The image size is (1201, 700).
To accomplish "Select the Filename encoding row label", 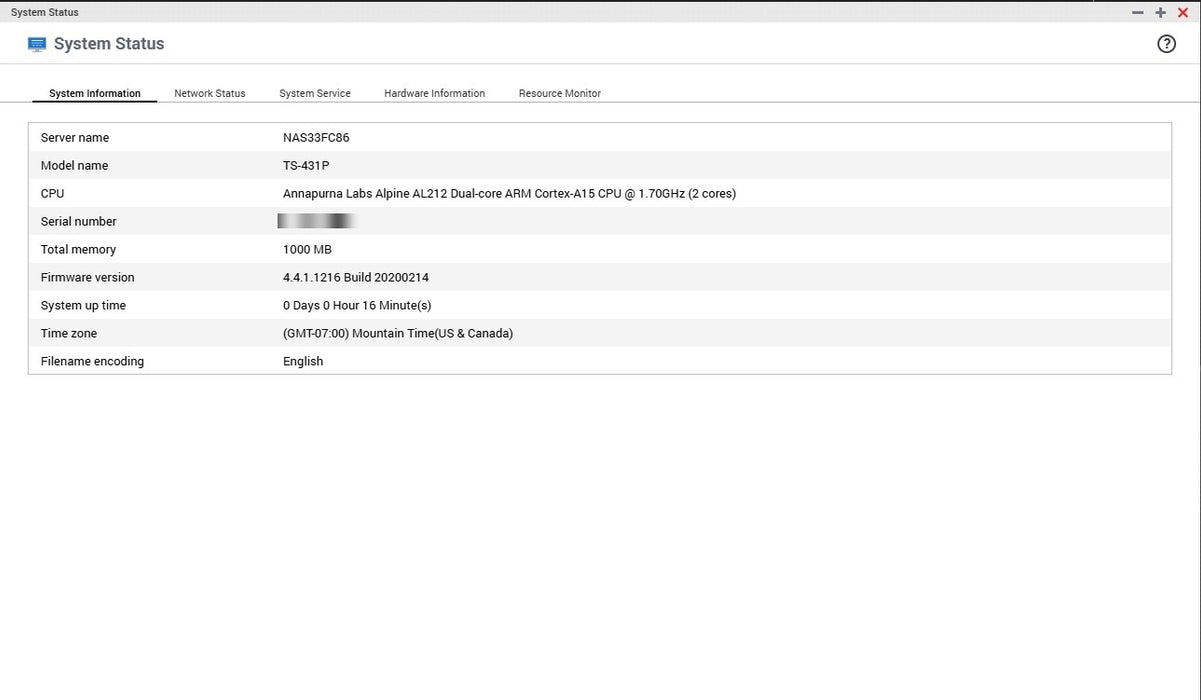I will 92,362.
